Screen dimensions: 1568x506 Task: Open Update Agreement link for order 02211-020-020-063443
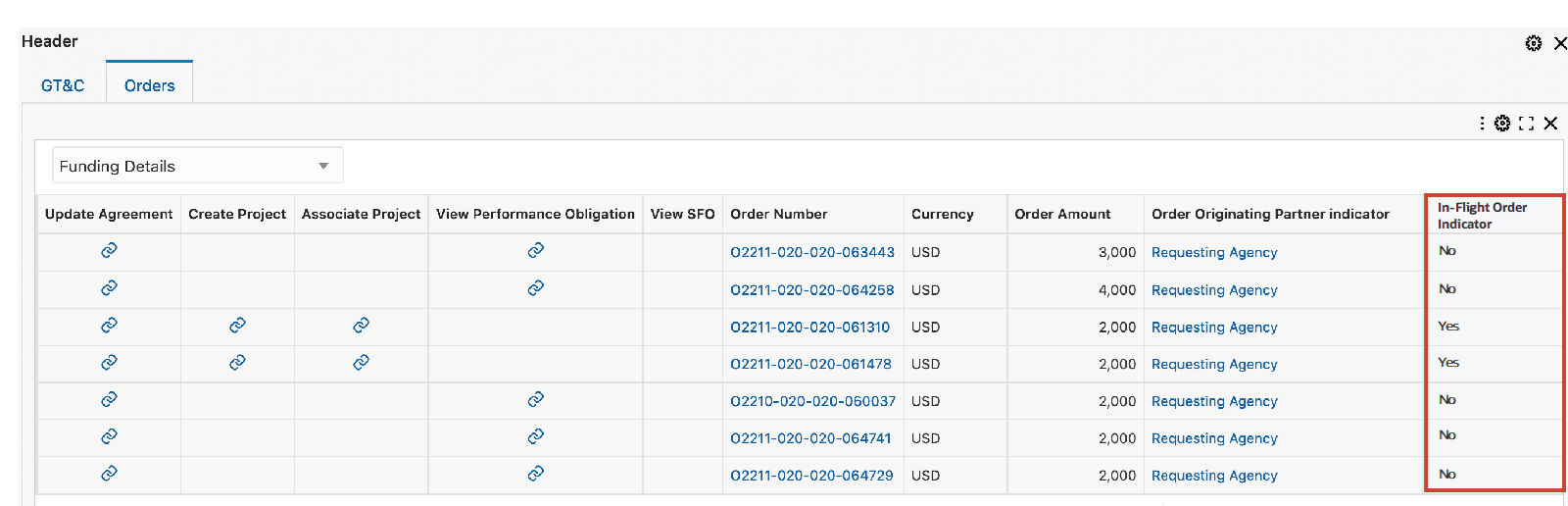[x=109, y=250]
